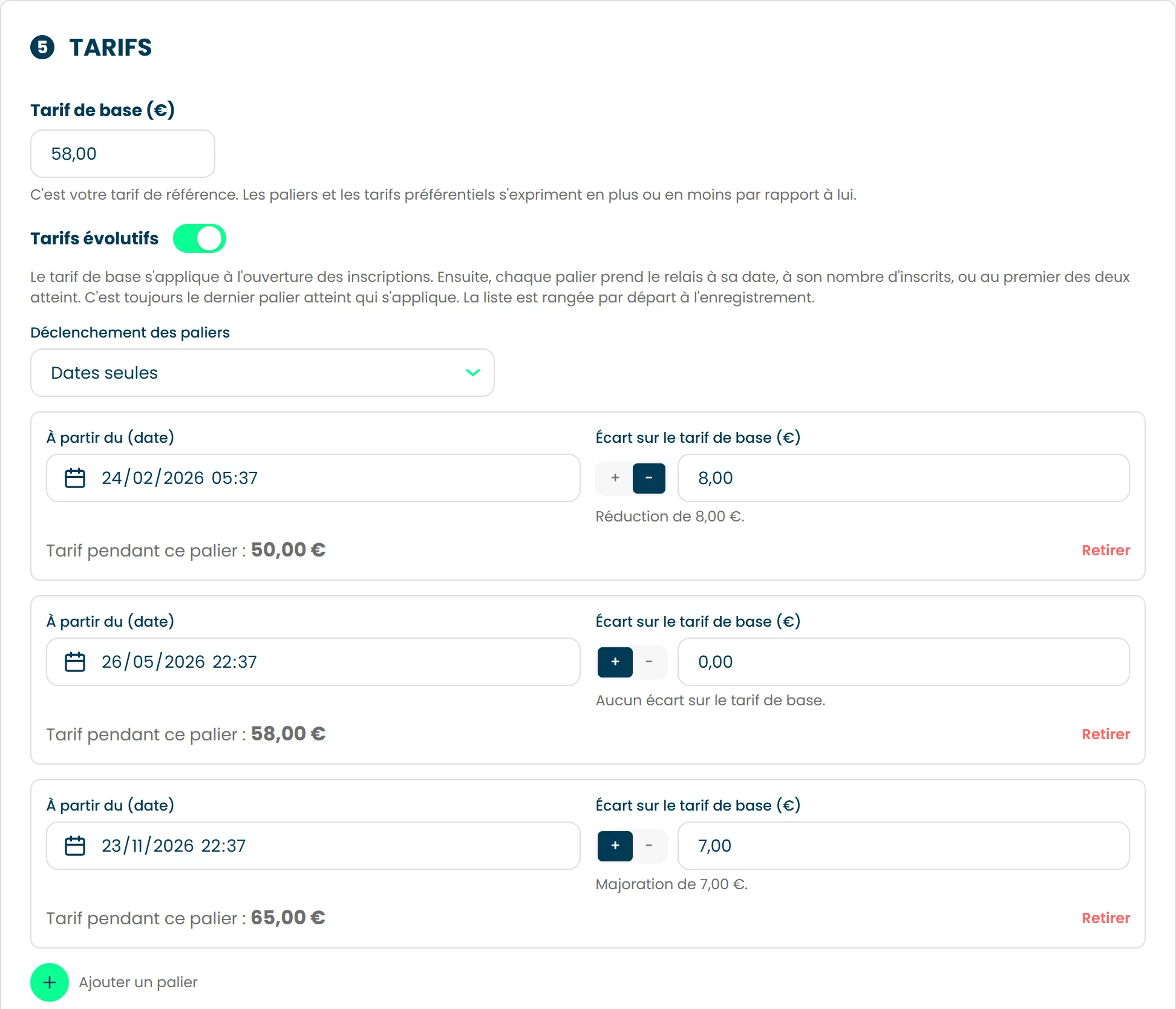Open calendar icon for 26/05/2026 date
The width and height of the screenshot is (1176, 1009).
pyautogui.click(x=75, y=662)
